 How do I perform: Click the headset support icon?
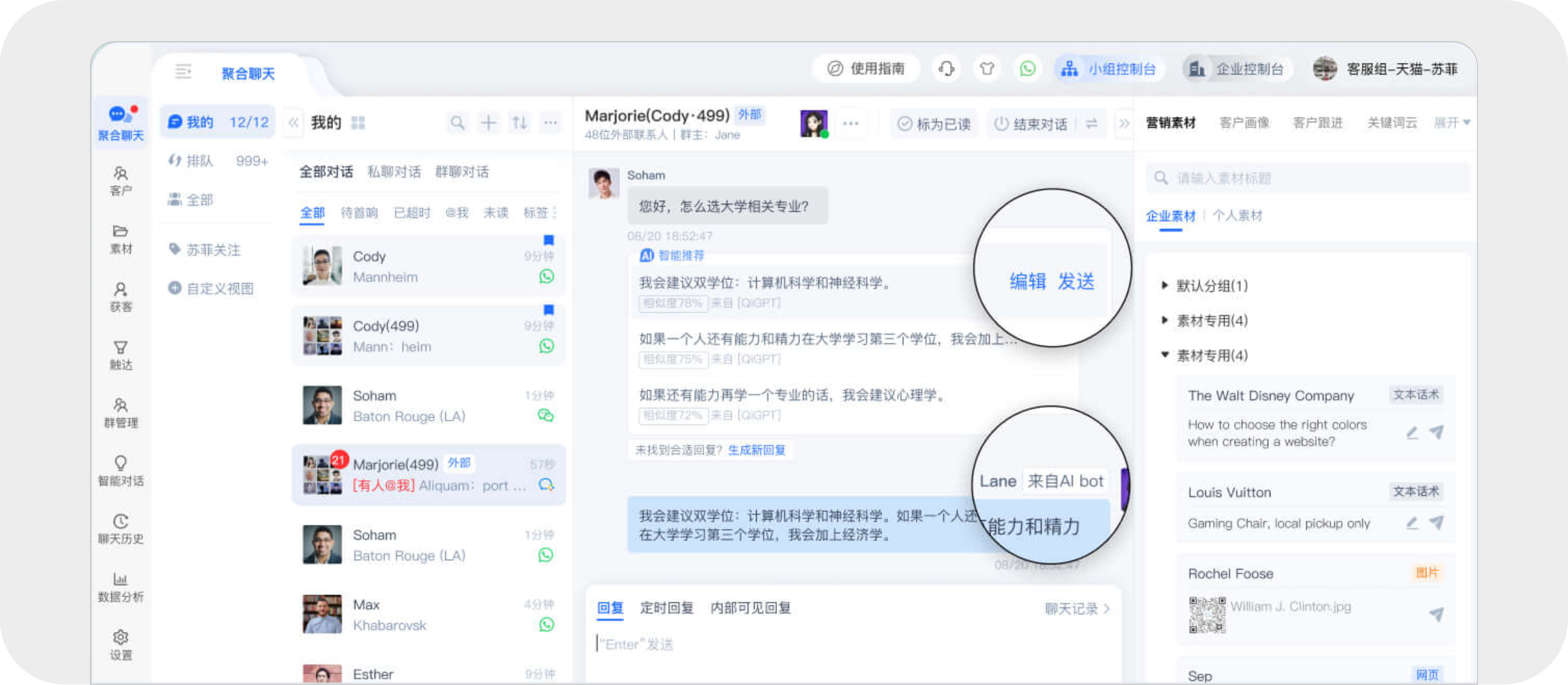tap(946, 69)
